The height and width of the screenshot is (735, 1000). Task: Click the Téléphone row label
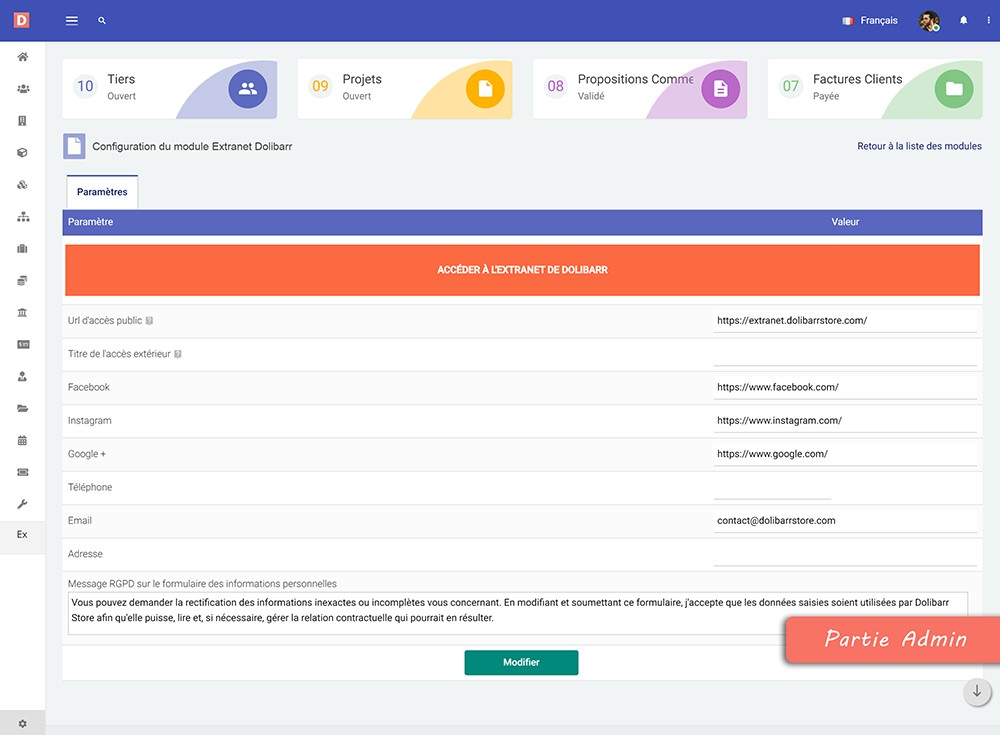pos(90,487)
